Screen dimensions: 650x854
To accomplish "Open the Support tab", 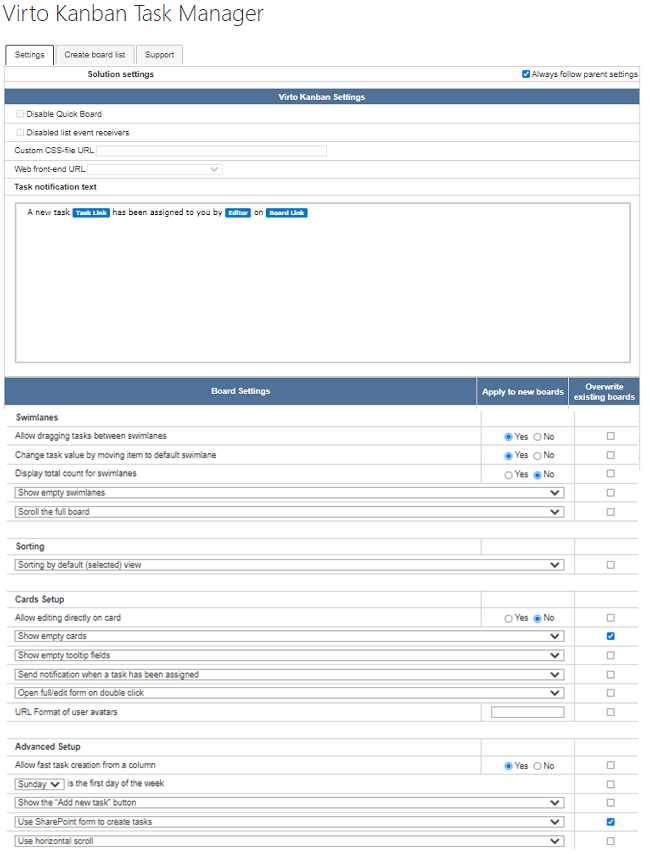I will (x=159, y=55).
